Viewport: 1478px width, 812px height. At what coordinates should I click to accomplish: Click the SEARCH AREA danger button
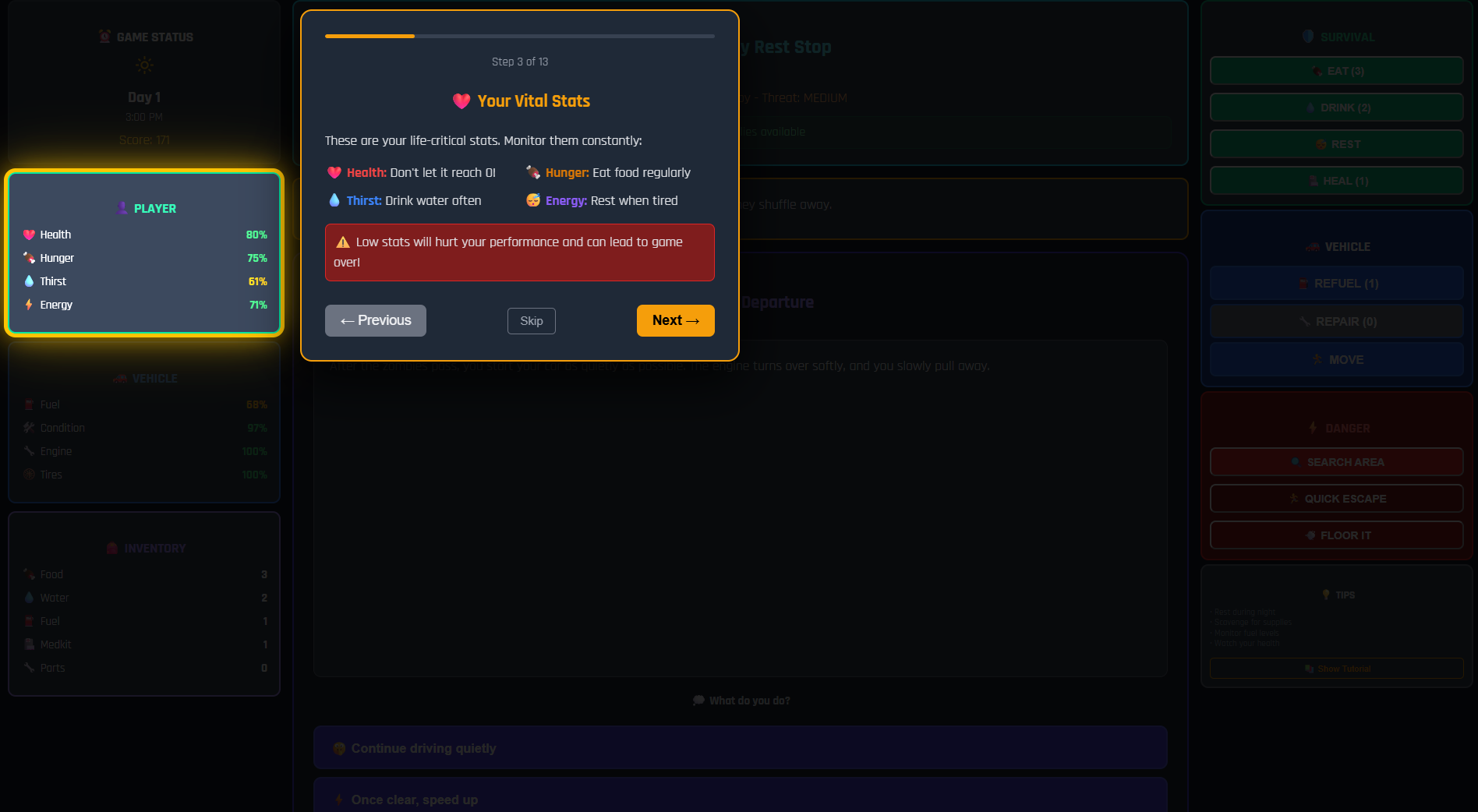click(x=1337, y=462)
